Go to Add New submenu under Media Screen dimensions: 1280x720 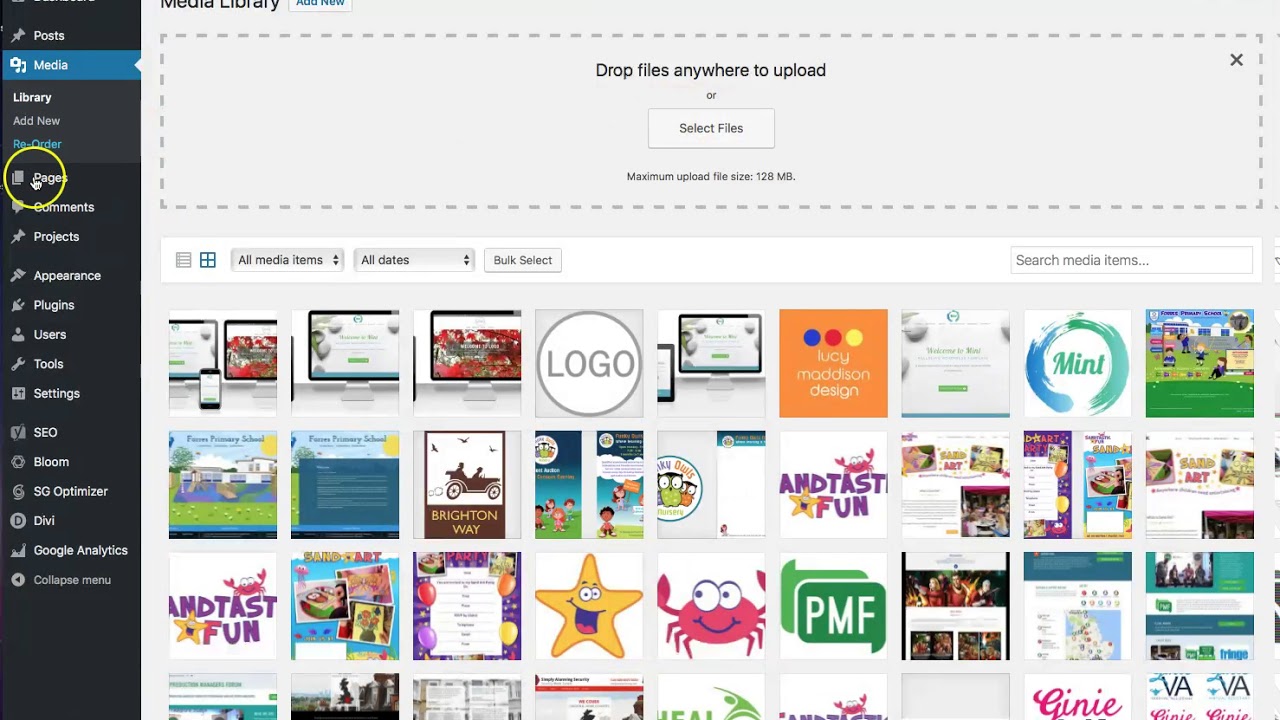tap(37, 121)
